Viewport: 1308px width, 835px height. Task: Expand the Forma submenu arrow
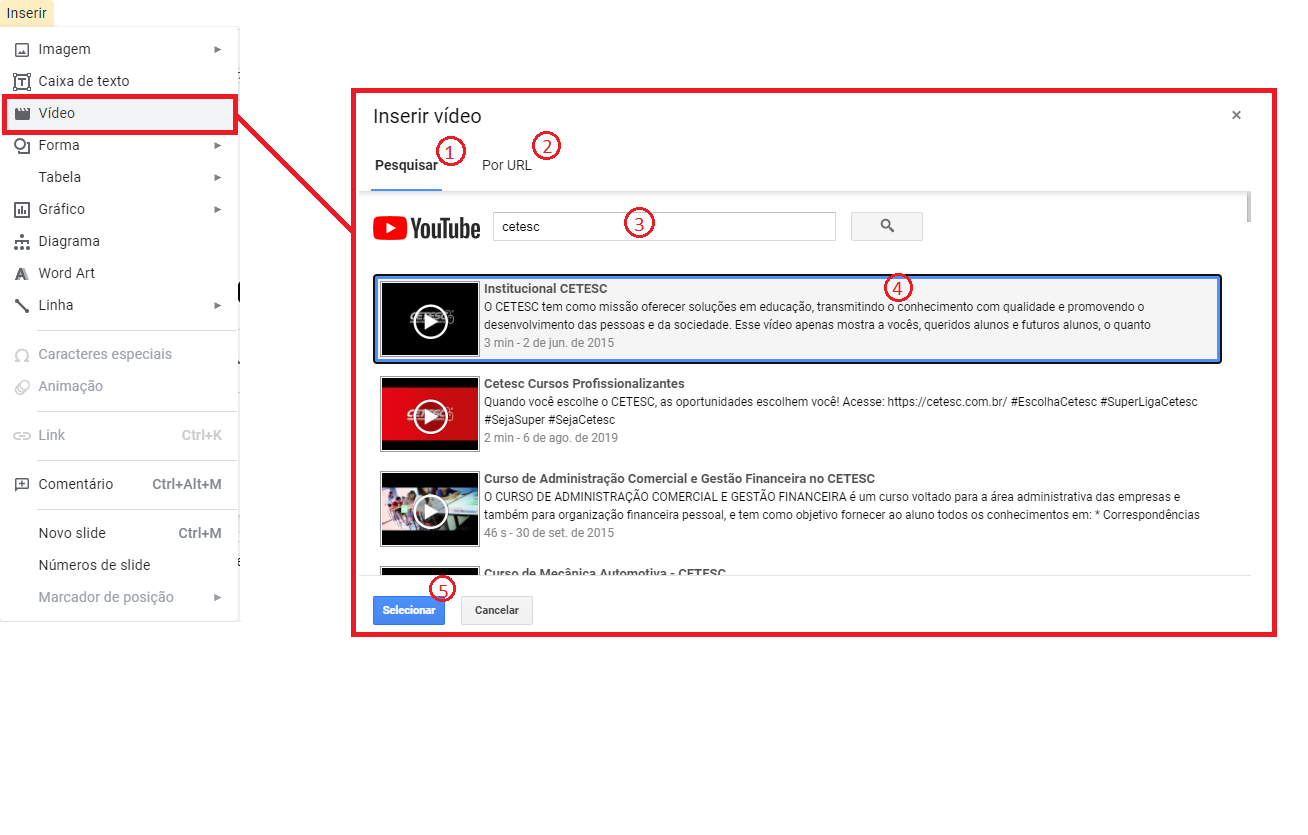(x=218, y=145)
